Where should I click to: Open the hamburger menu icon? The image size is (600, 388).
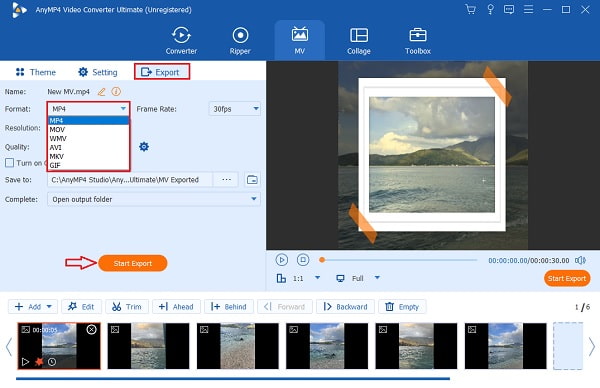(x=528, y=9)
